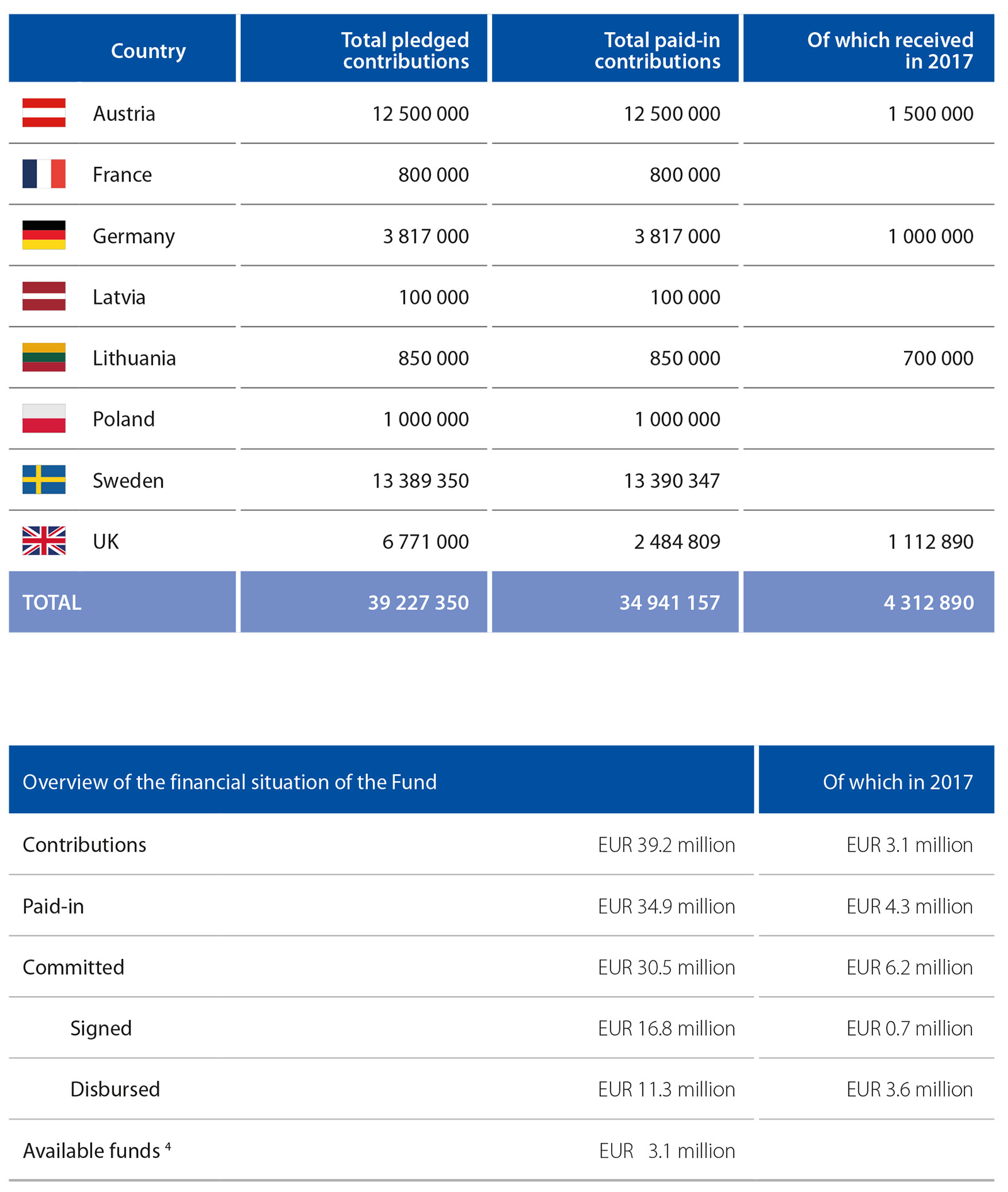The image size is (1008, 1192).
Task: Select the Total paid-in contributions header
Action: pos(656,50)
